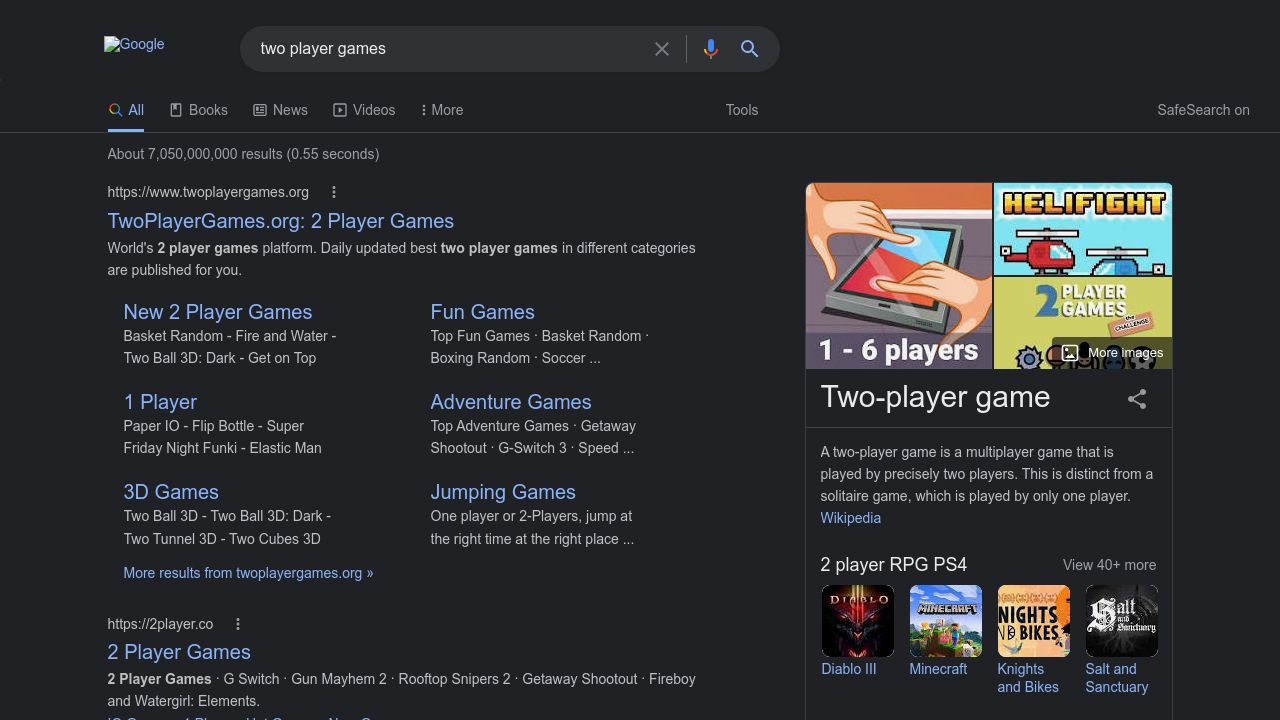Click View 40+ more games
Screen dimensions: 1280x720
pos(1109,565)
